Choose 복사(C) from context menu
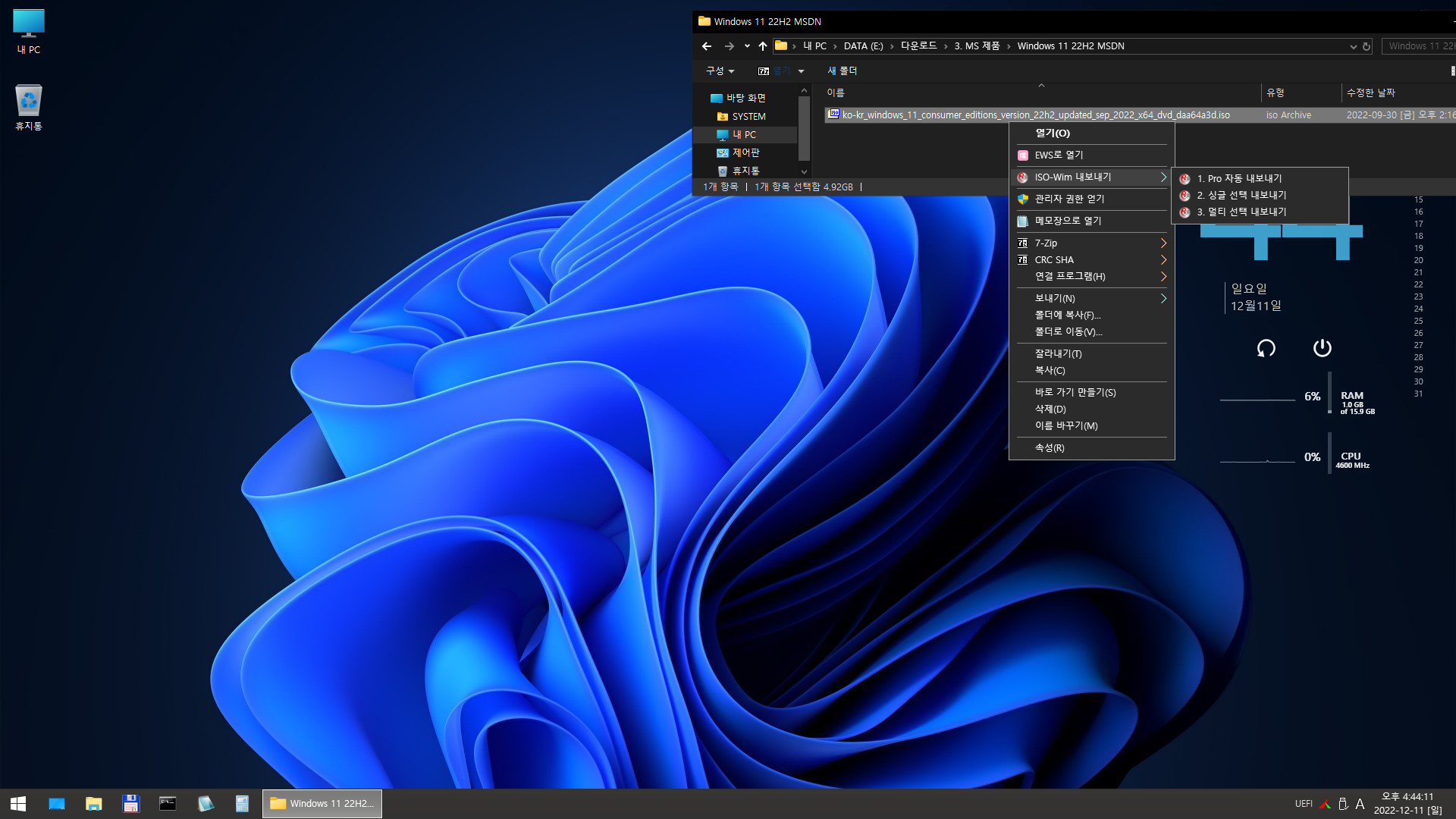 1092,370
